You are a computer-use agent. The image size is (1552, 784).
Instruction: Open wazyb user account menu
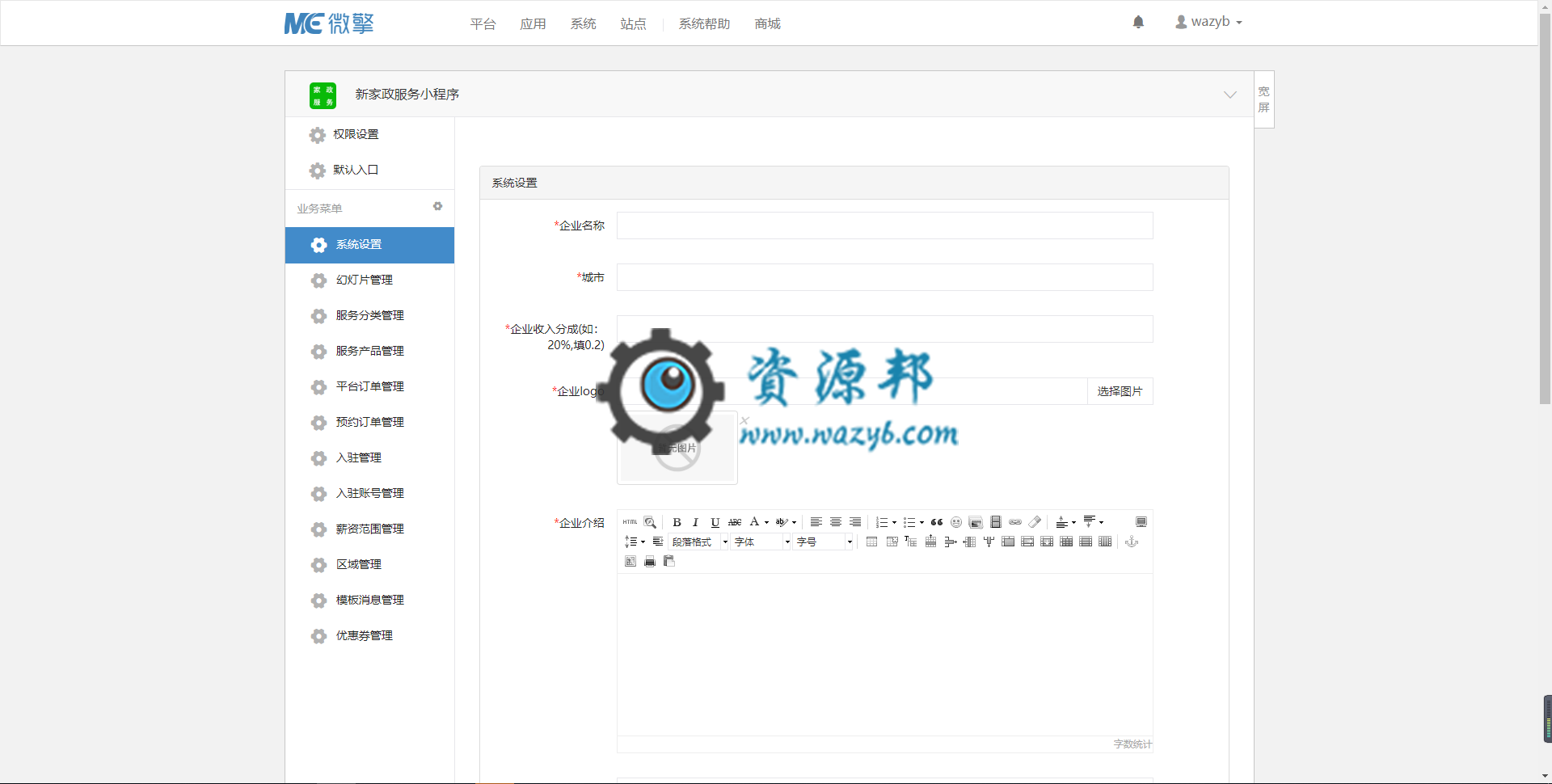1208,22
